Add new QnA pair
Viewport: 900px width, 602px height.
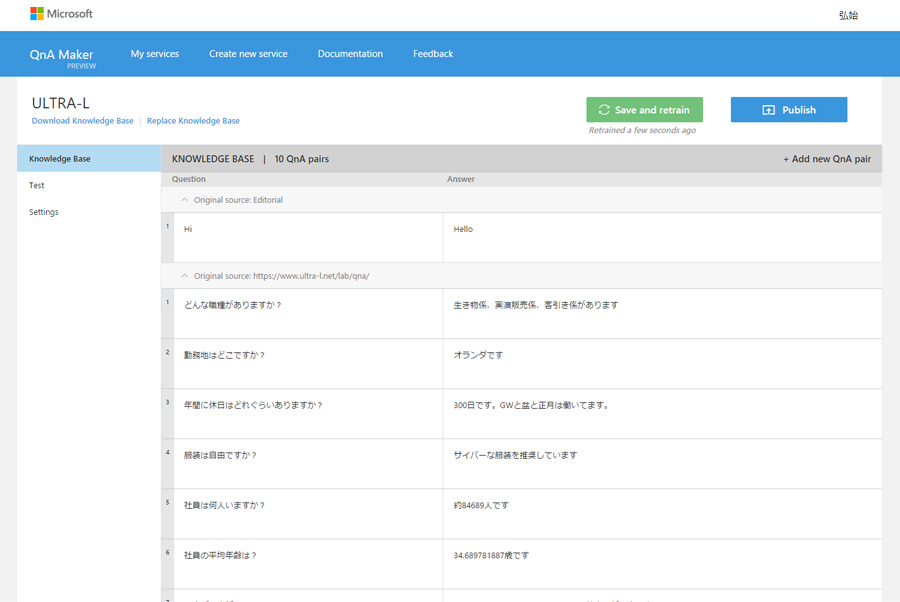pos(827,159)
